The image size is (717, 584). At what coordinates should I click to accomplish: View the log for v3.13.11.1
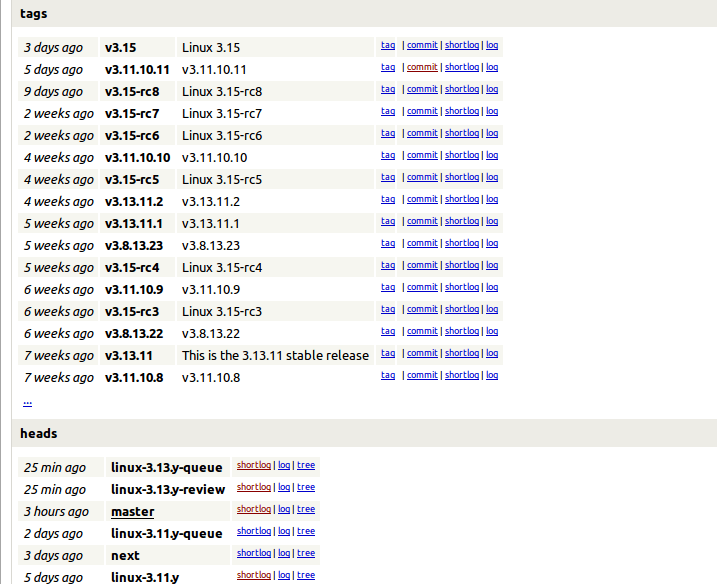pos(492,221)
